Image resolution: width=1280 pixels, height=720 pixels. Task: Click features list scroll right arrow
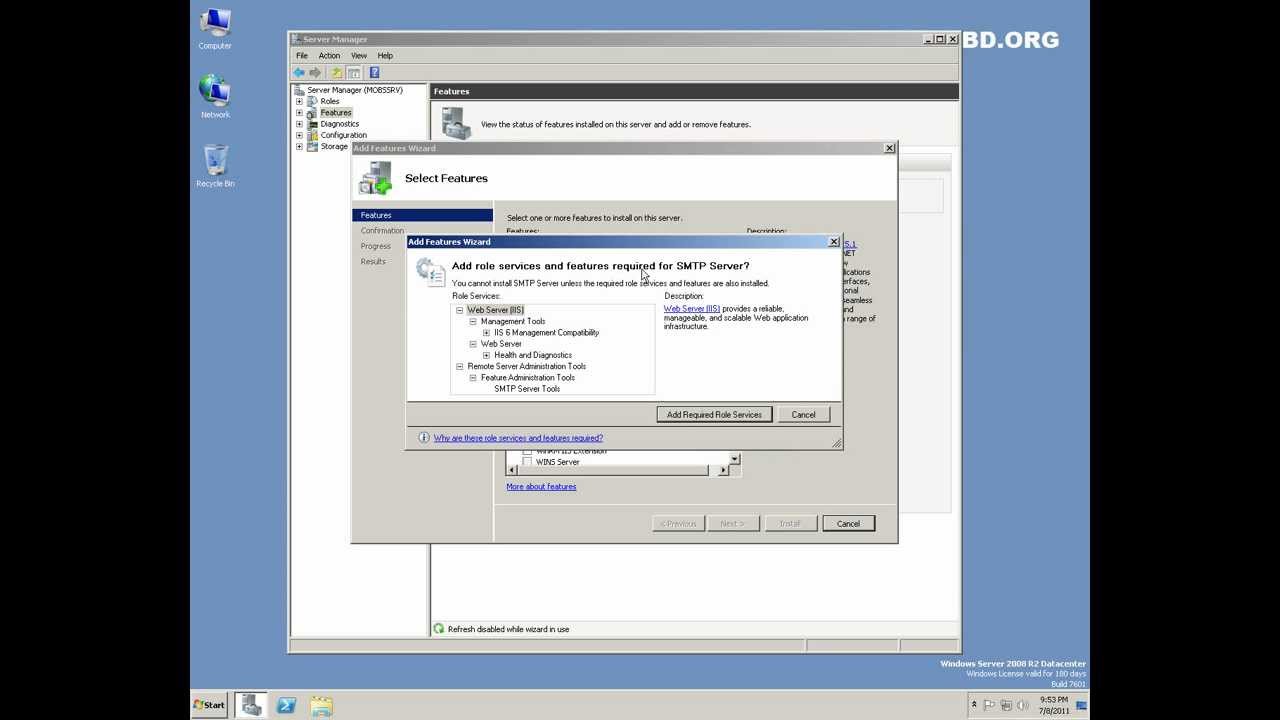[x=723, y=470]
